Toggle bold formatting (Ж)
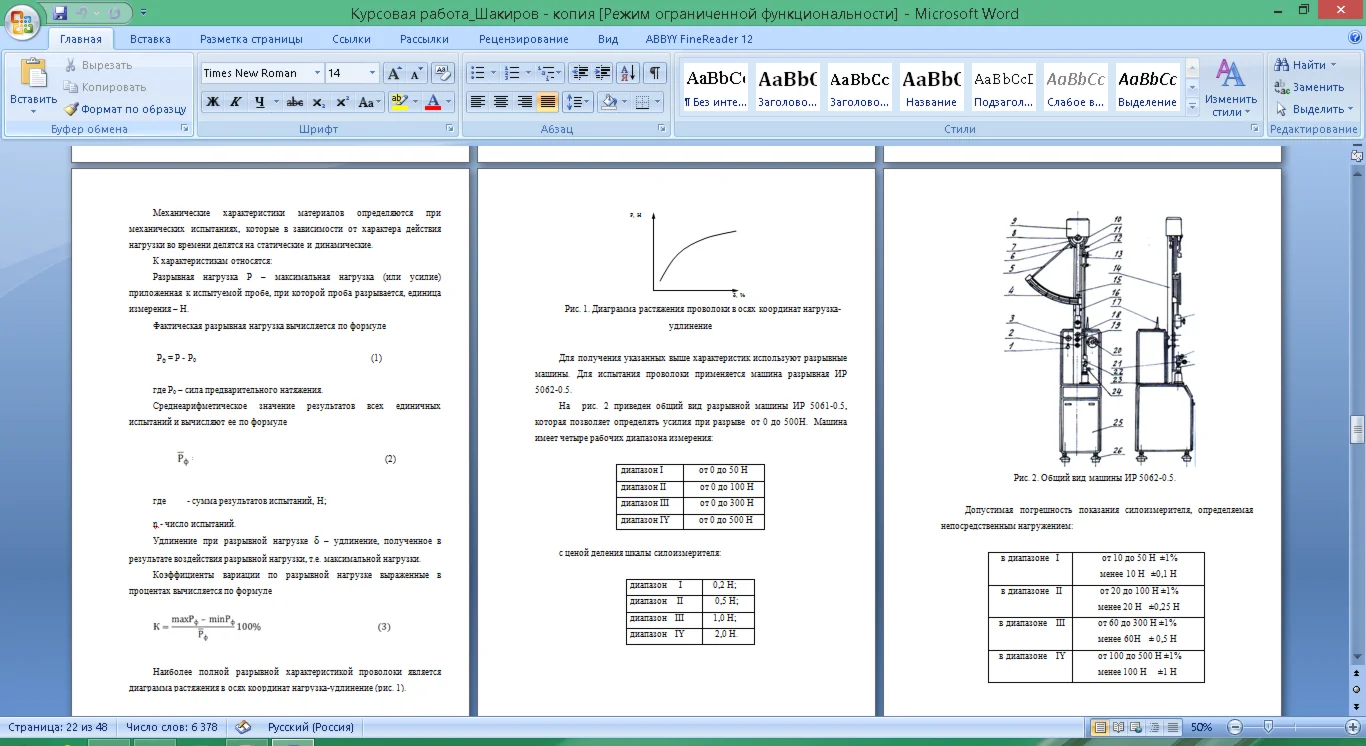This screenshot has width=1366, height=746. [212, 102]
